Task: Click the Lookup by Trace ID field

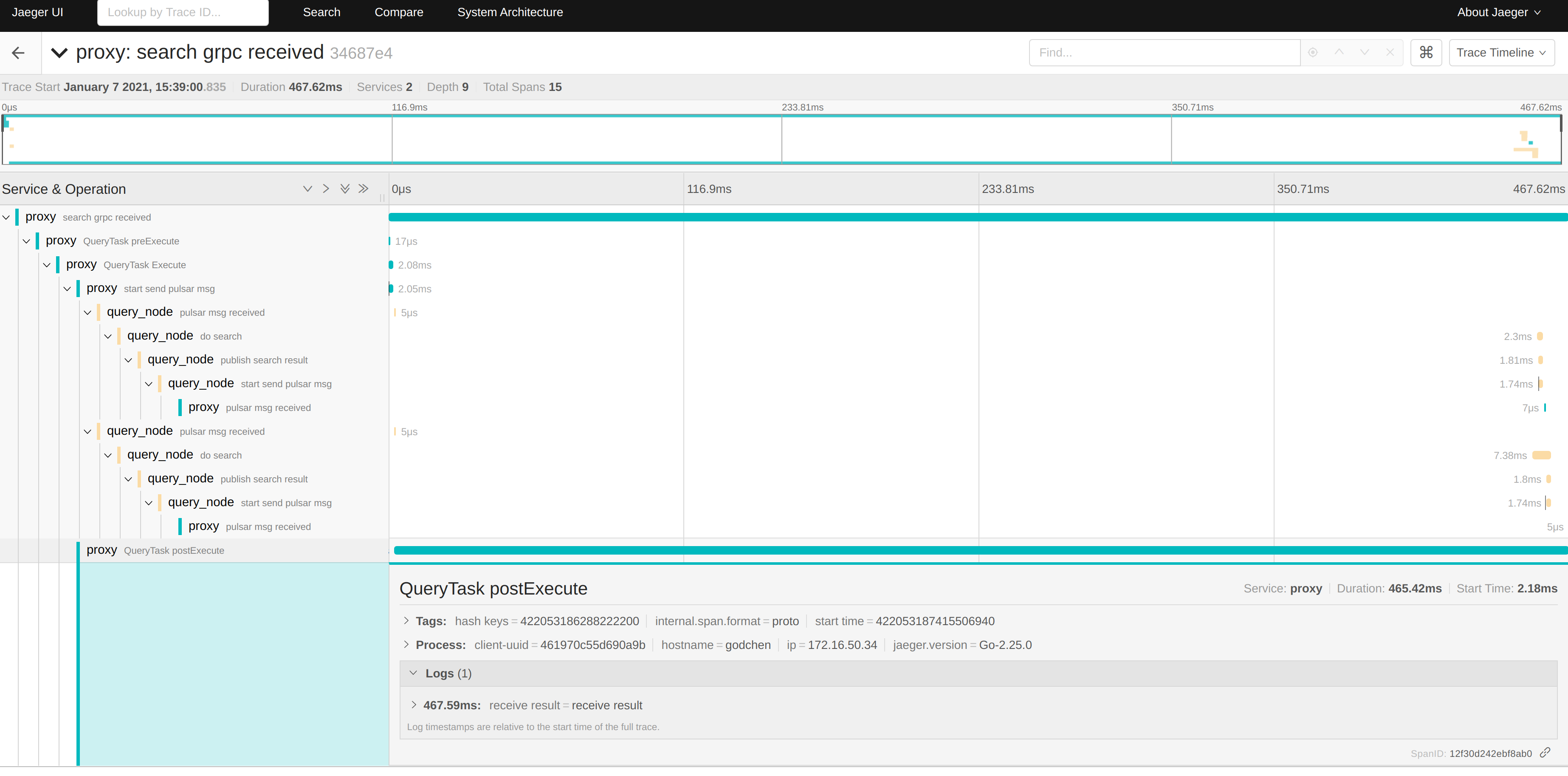Action: pyautogui.click(x=183, y=12)
